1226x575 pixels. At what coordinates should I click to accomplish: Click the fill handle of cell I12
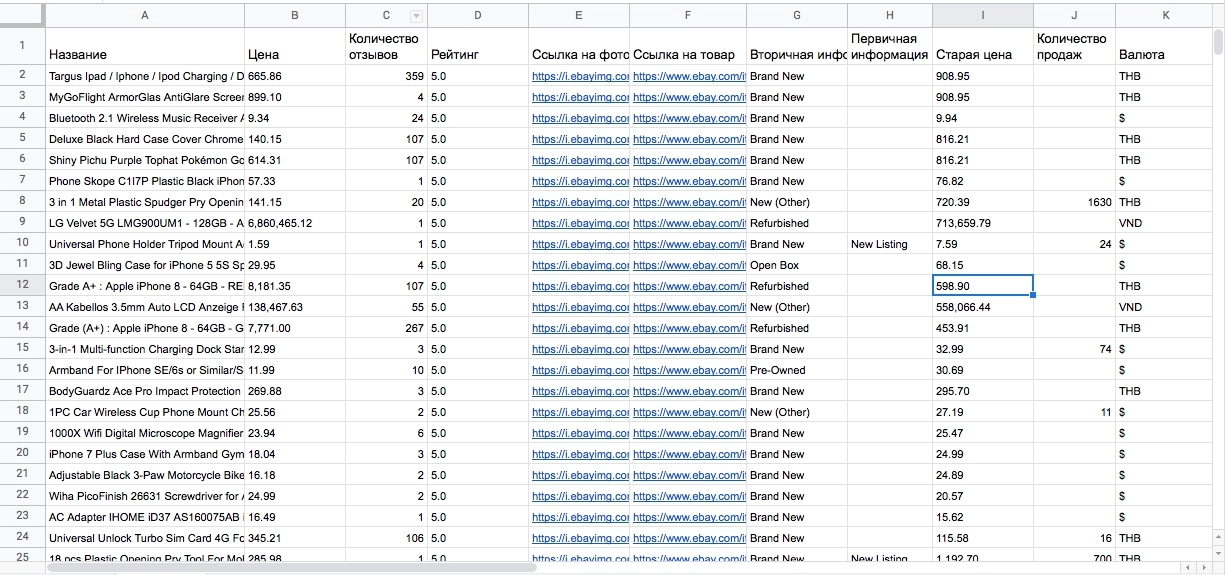point(1033,295)
